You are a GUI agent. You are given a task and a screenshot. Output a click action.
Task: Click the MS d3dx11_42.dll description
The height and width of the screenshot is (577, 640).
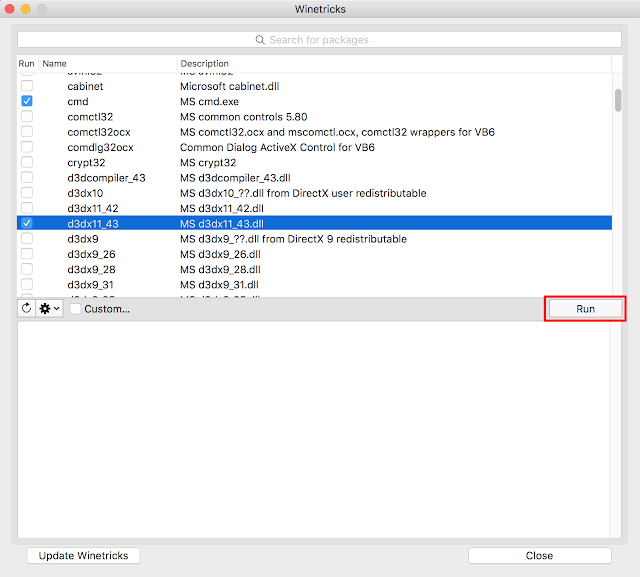pos(222,209)
